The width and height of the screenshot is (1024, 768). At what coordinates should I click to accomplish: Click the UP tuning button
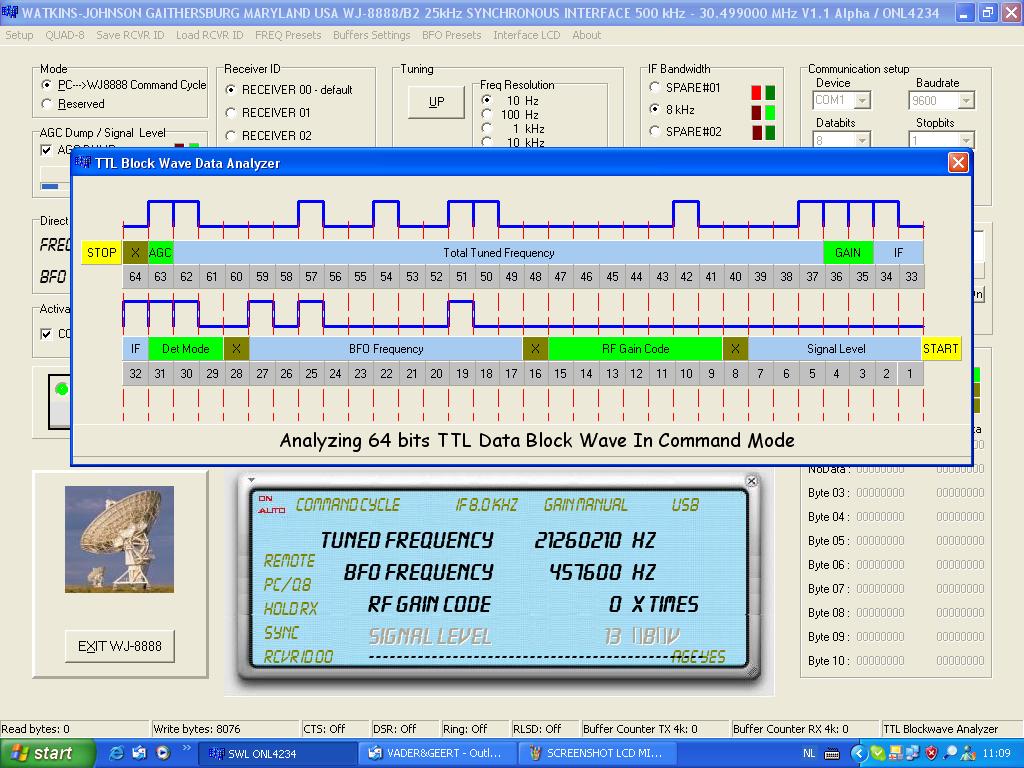[436, 102]
